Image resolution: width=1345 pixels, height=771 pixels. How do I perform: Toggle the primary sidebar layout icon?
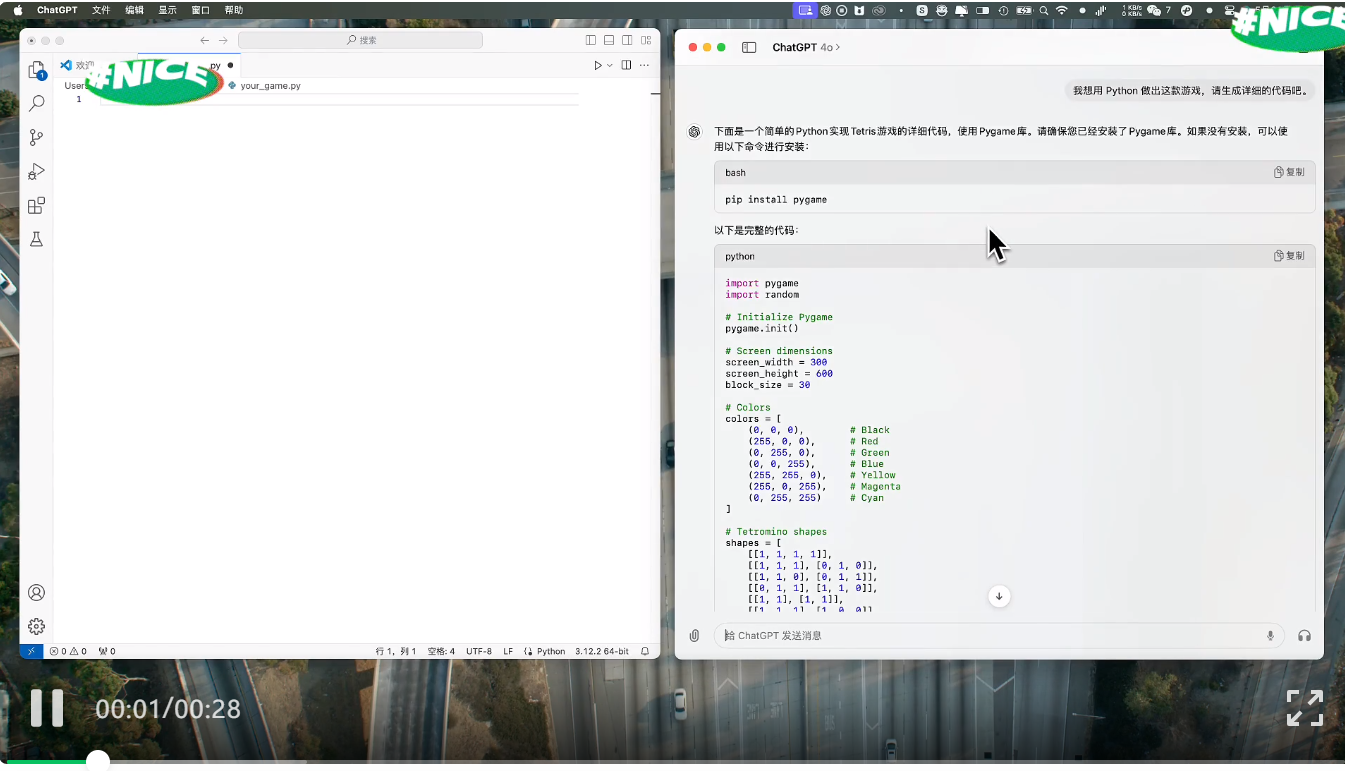(x=591, y=40)
